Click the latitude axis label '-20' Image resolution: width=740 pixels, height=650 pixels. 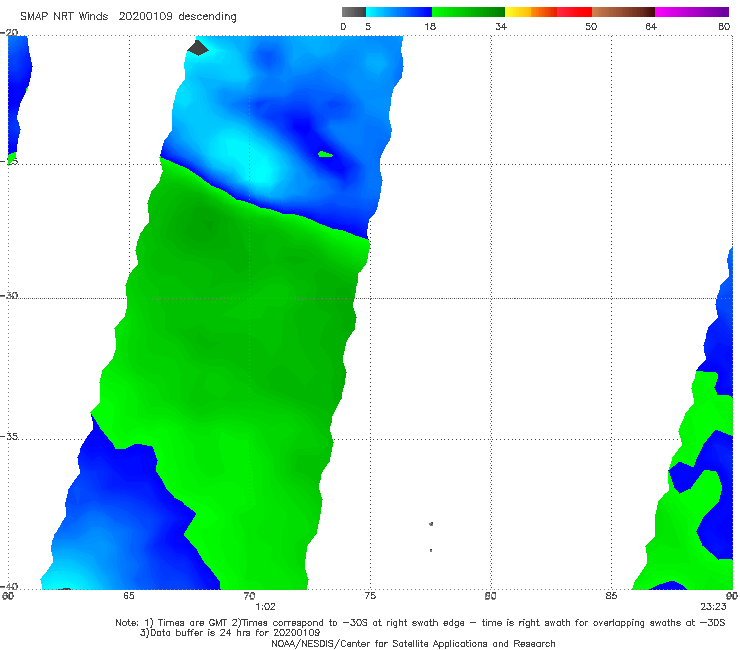9,33
